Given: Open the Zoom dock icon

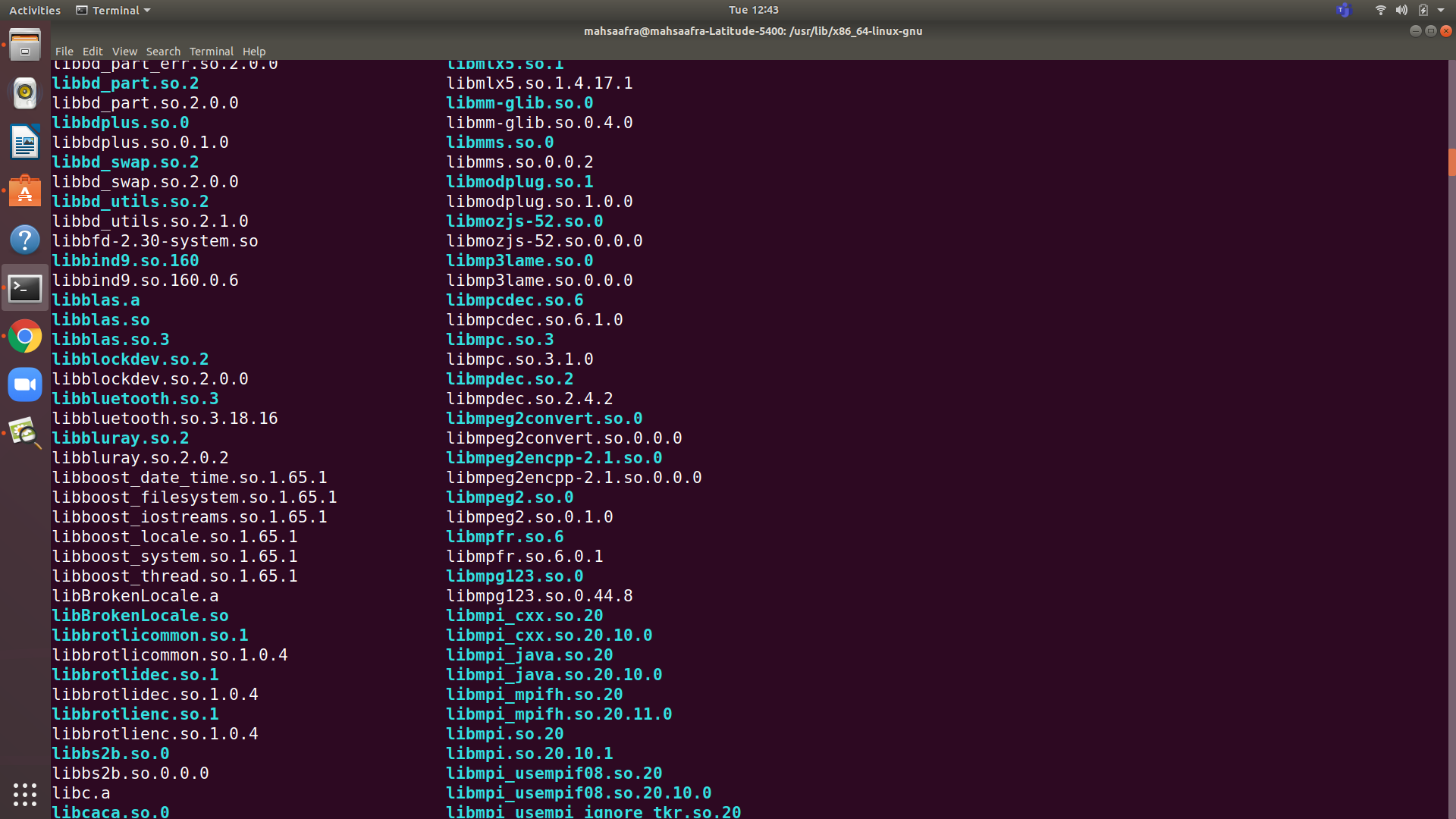Looking at the screenshot, I should click(x=25, y=385).
